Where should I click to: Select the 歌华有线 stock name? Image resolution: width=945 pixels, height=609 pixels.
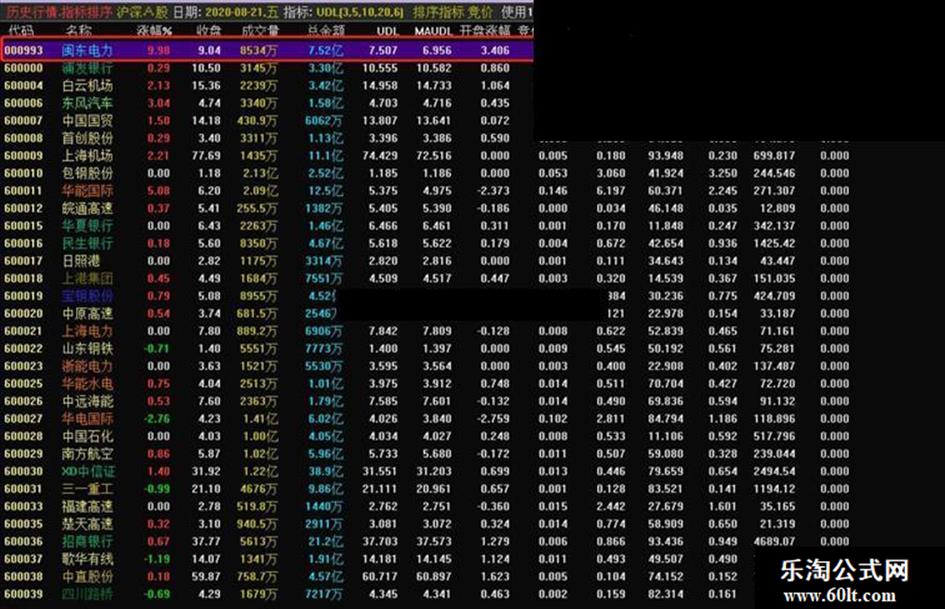click(87, 558)
